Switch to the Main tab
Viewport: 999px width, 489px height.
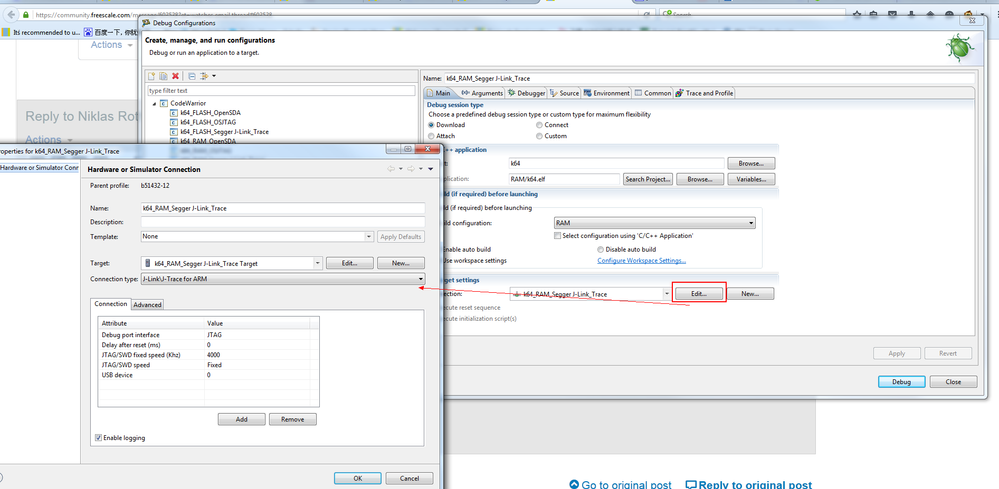(x=439, y=93)
